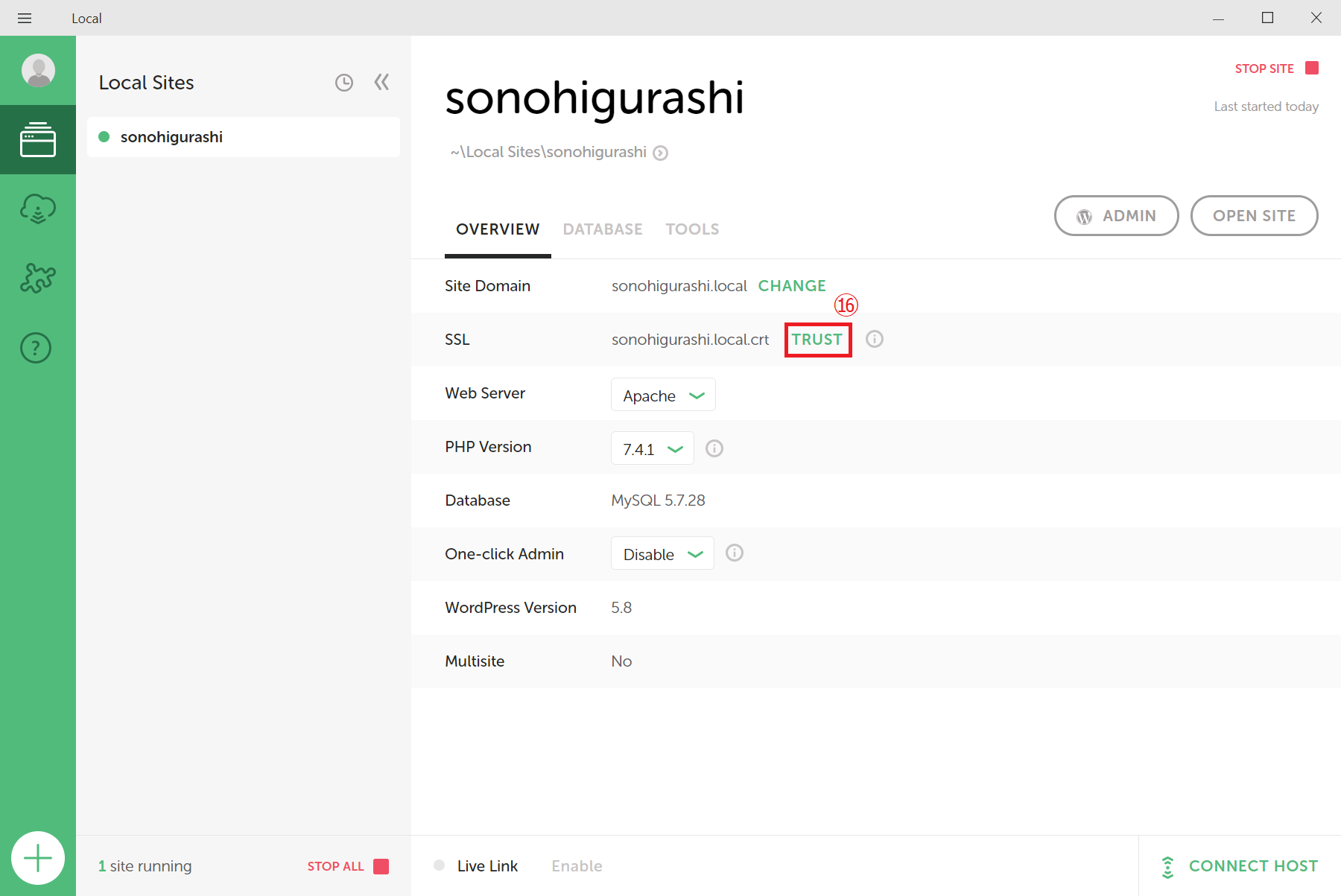Open the One-click Admin Disable dropdown
Viewport: 1341px width, 896px height.
pos(662,553)
